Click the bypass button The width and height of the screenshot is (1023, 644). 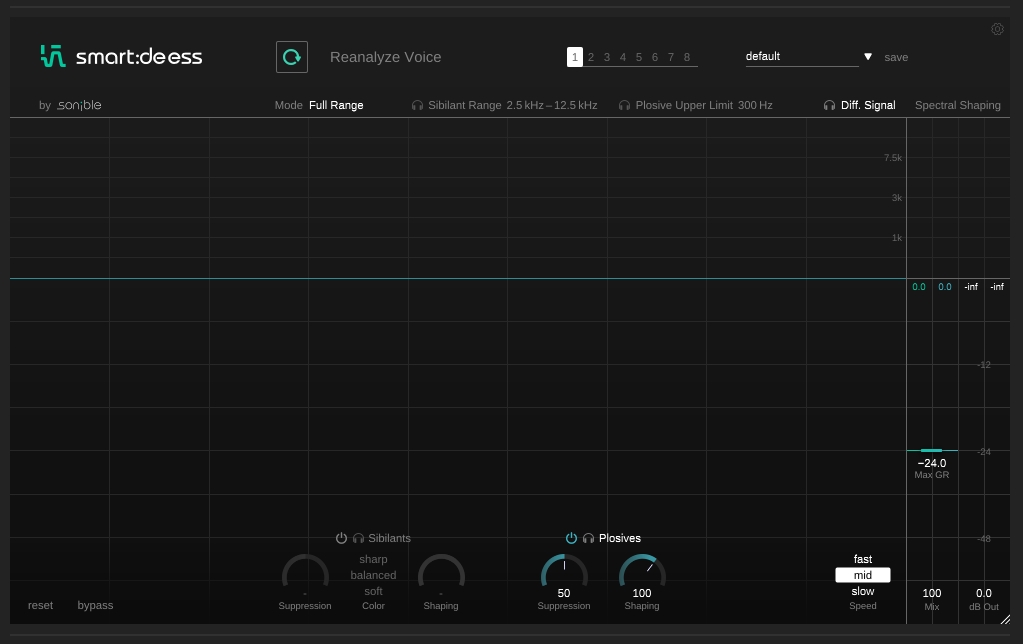[x=95, y=606]
